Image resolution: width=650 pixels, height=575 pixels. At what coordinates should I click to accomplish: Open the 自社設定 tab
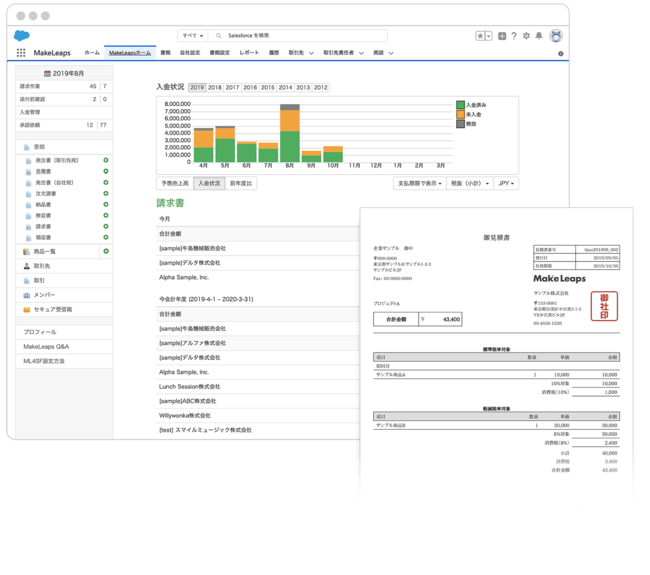[189, 53]
